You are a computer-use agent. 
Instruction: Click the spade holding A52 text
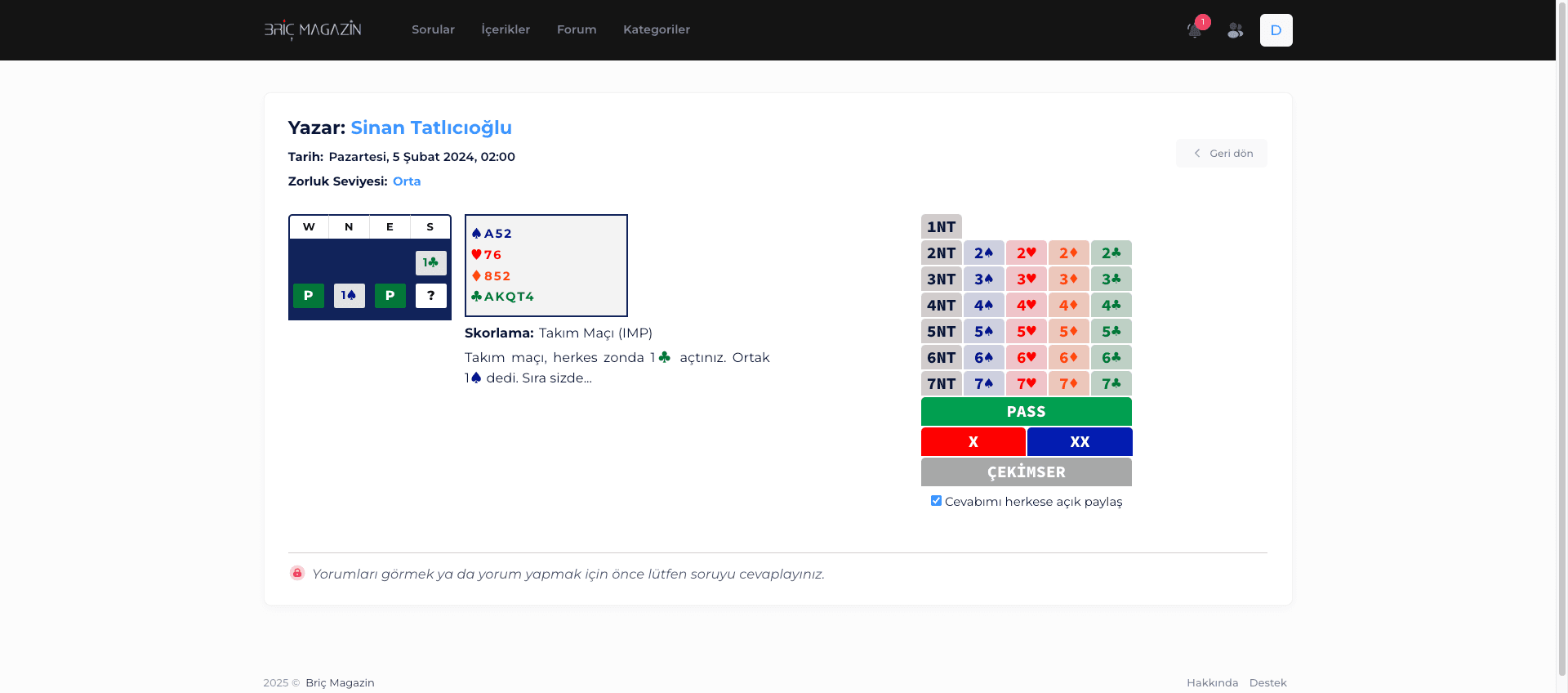coord(498,234)
